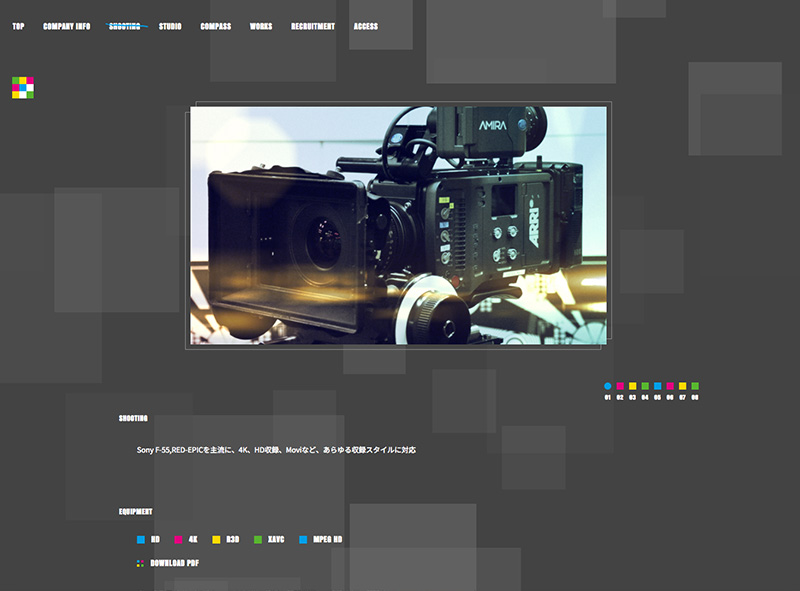Open COMPANY INFO in navigation
Screen dimensions: 800x591
pos(67,26)
